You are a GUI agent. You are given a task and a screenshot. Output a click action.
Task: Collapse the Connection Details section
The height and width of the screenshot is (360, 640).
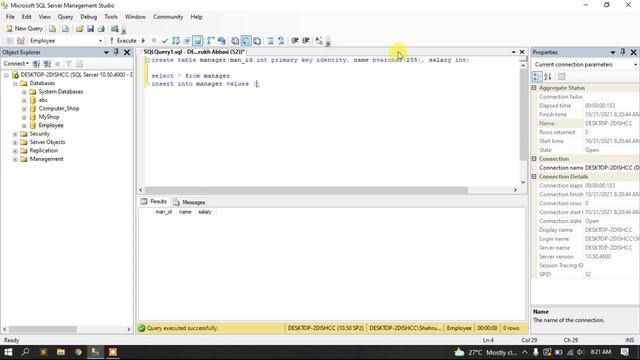(534, 176)
